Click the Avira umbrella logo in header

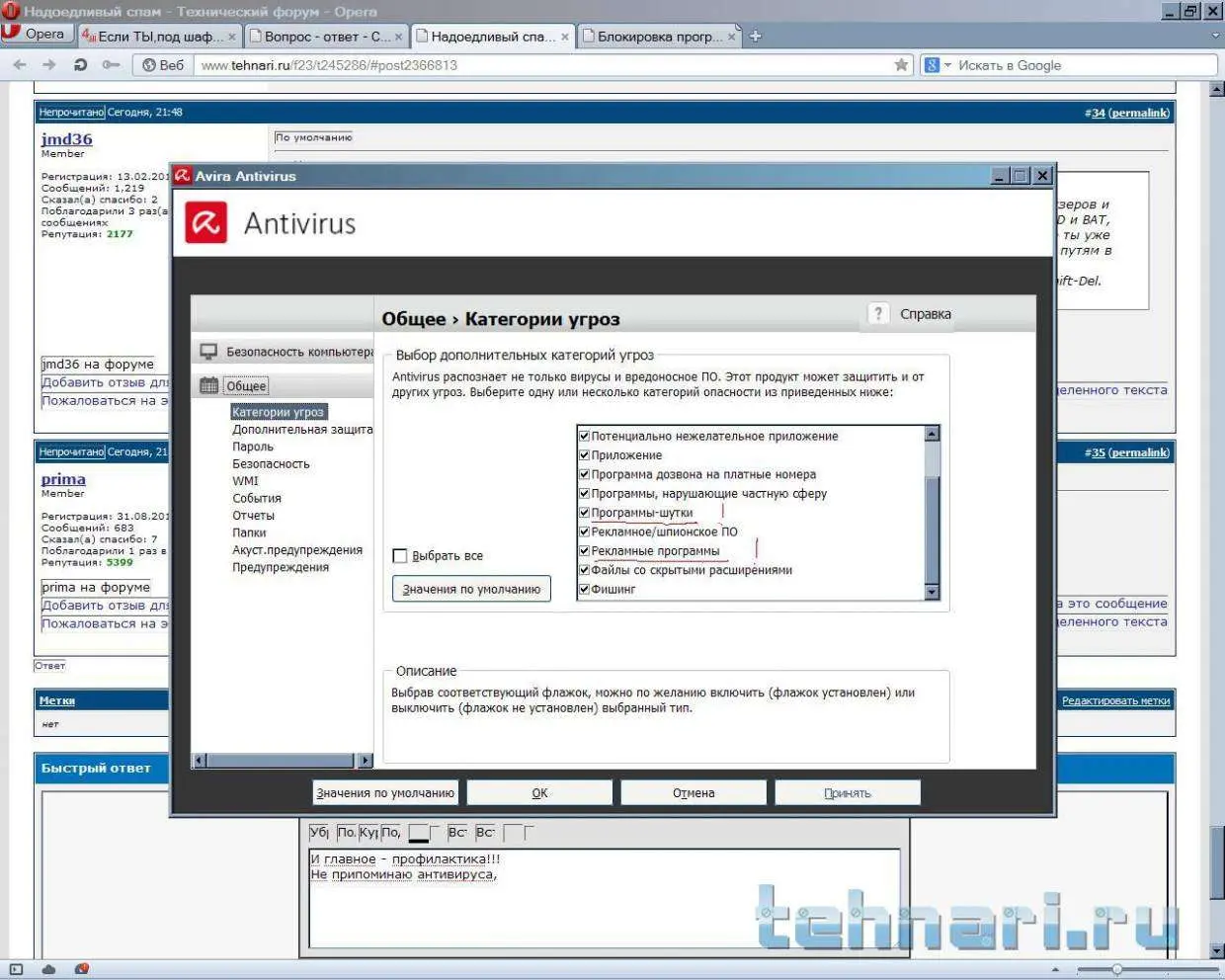coord(205,223)
